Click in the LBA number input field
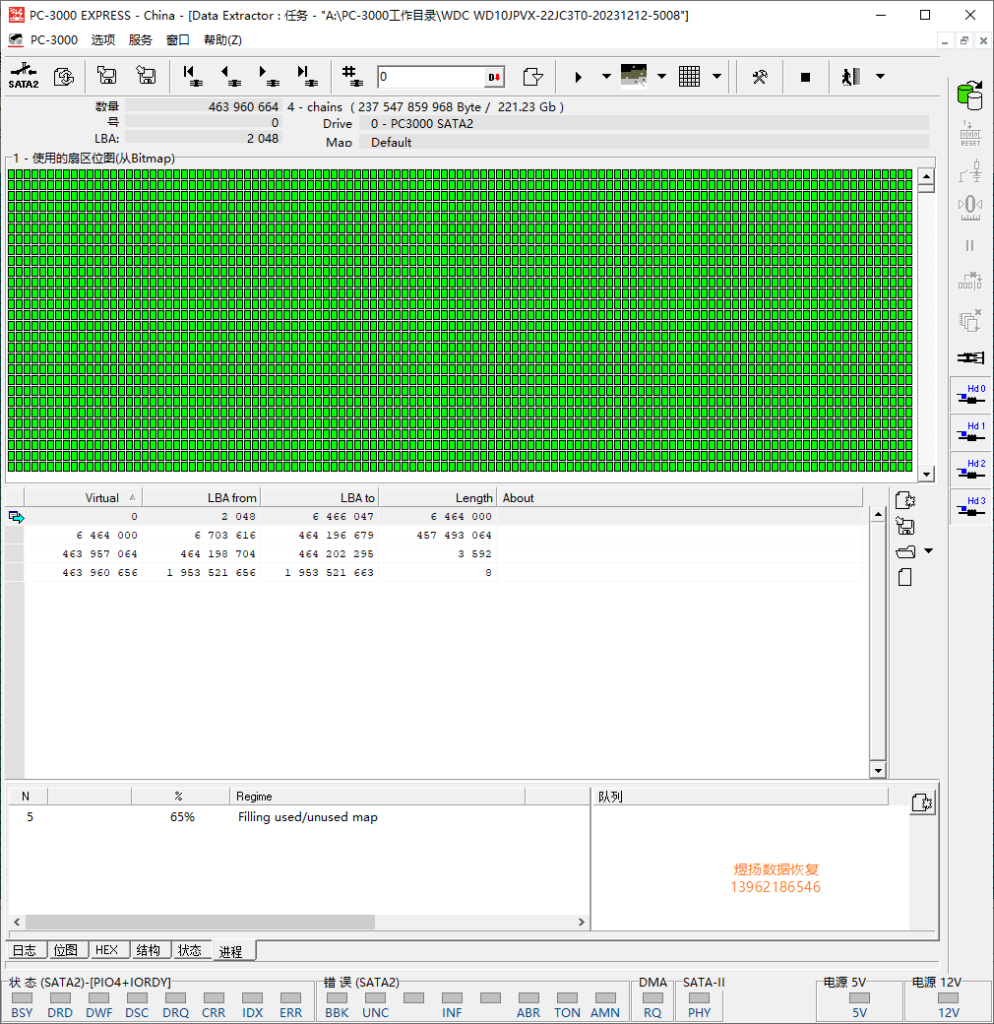Image resolution: width=994 pixels, height=1024 pixels. (431, 77)
